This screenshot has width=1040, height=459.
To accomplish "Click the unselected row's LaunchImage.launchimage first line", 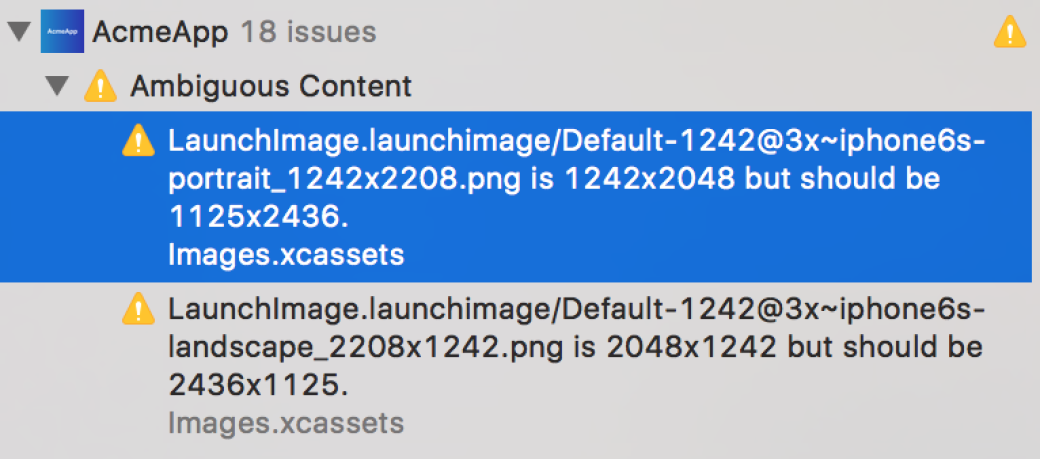I will point(576,310).
